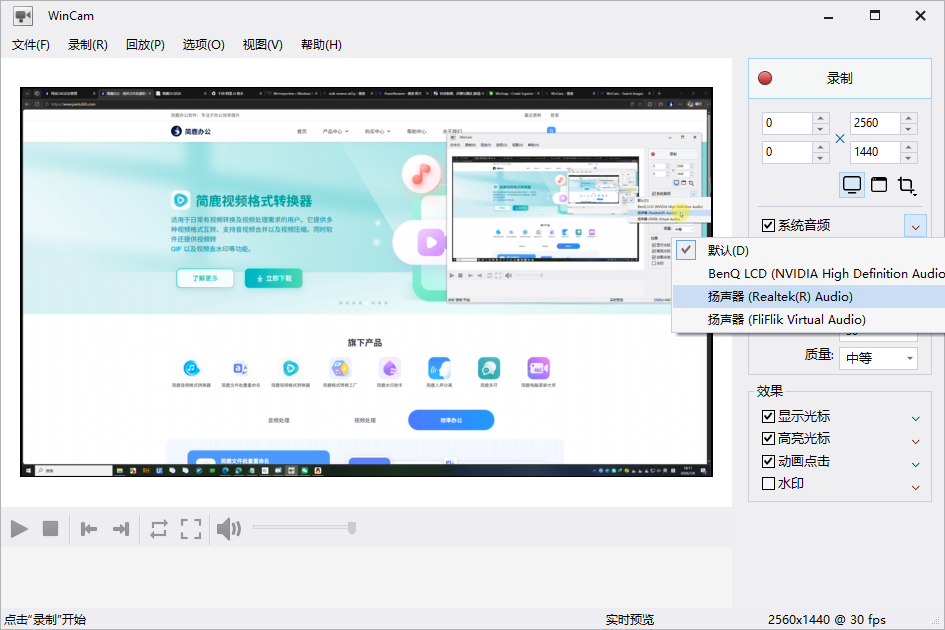
Task: Choose 扬声器 (FliFlik Virtual Audio) device
Action: pos(809,320)
